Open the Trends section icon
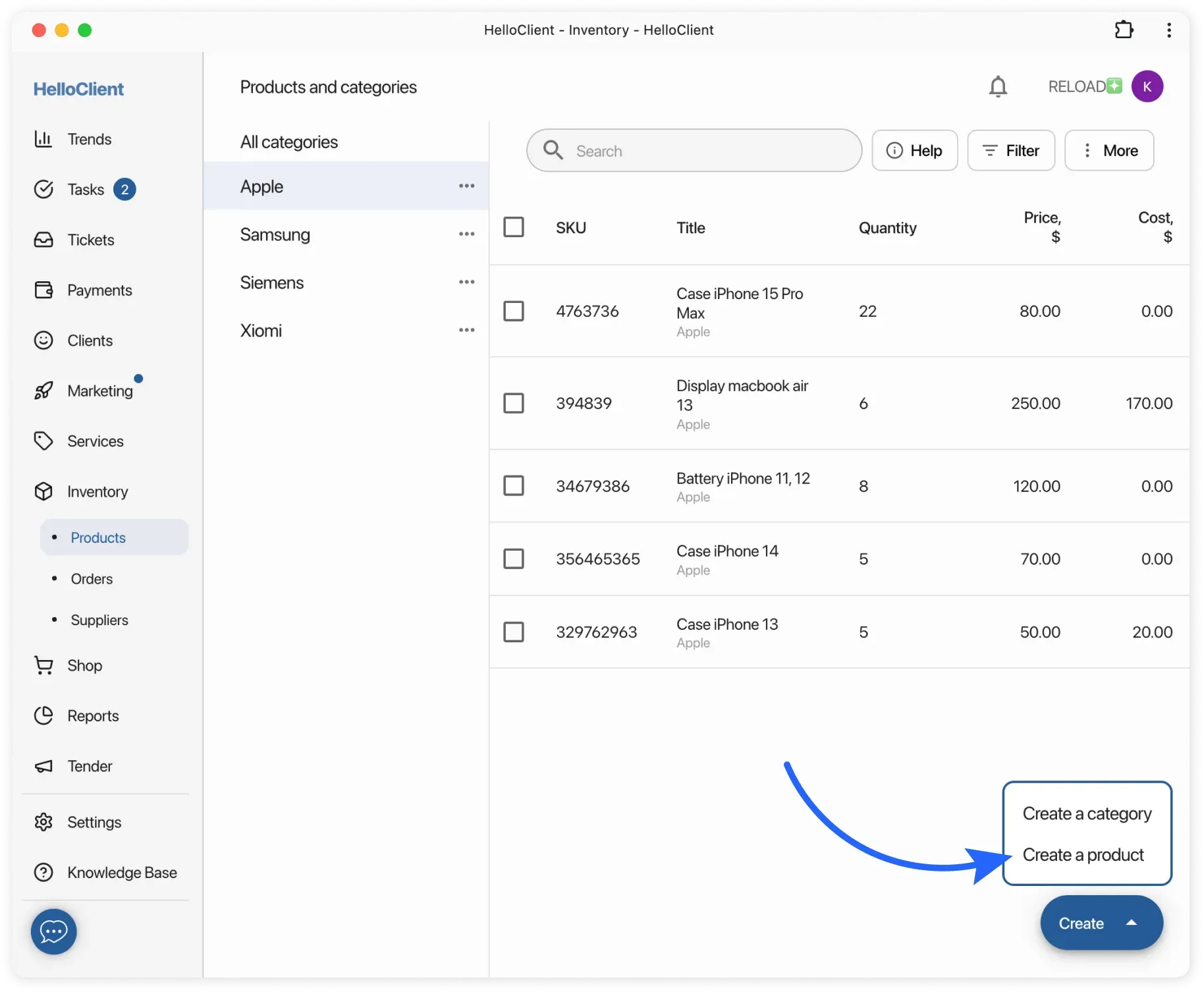Screen dimensions: 1204x992 coord(43,138)
